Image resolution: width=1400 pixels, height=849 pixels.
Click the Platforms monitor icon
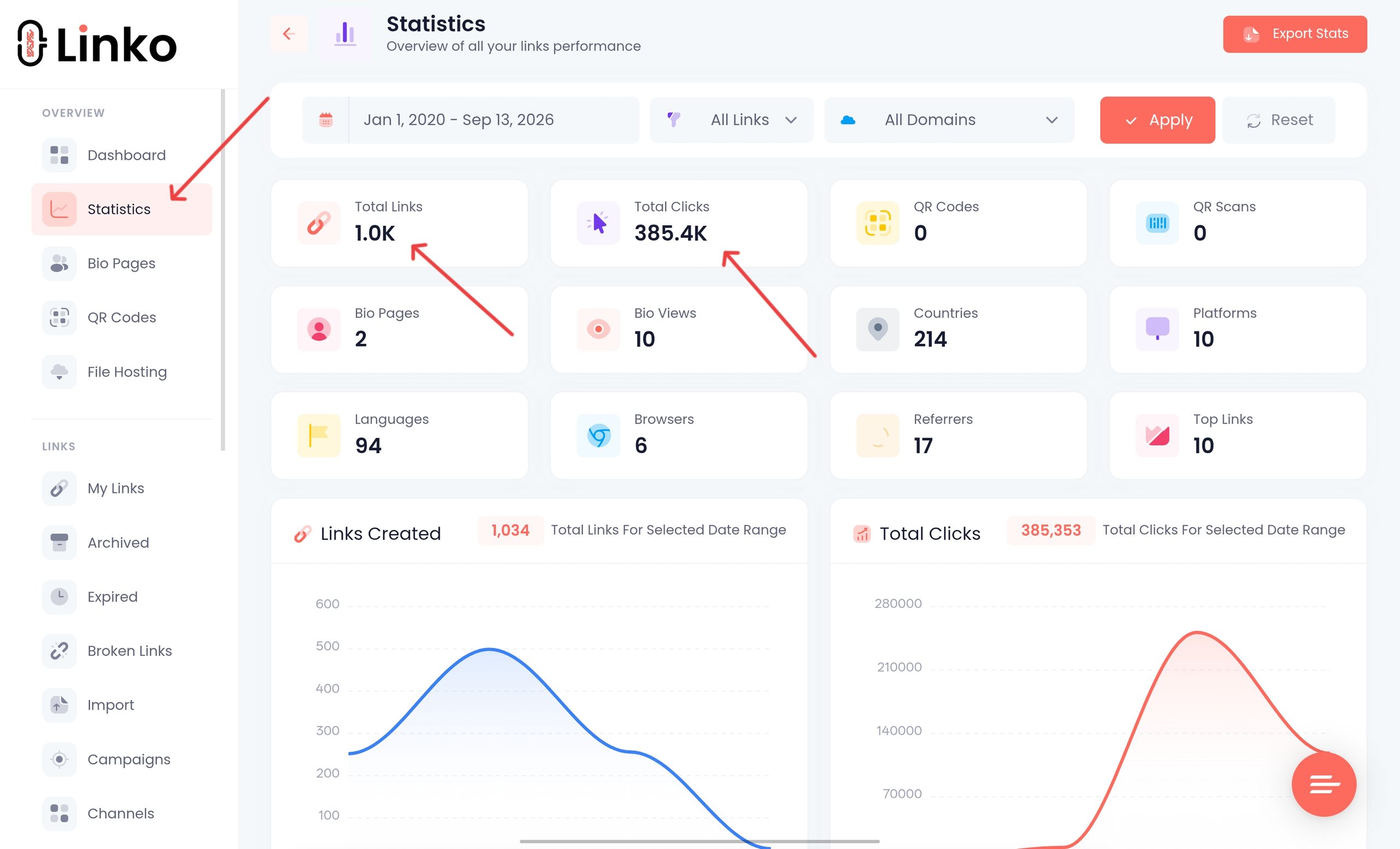pyautogui.click(x=1157, y=330)
